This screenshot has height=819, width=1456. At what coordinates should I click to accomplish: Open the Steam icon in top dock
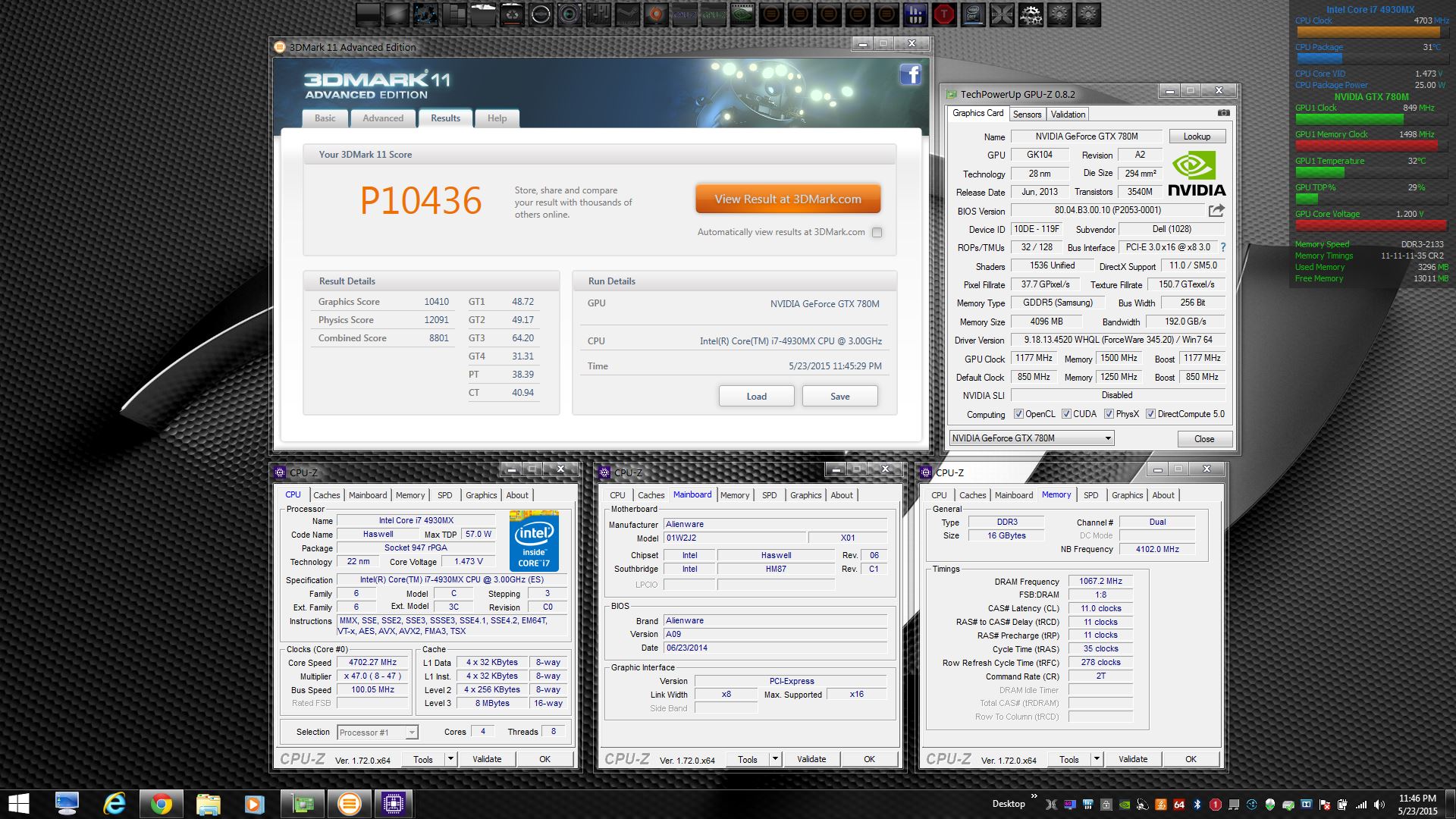coord(627,14)
